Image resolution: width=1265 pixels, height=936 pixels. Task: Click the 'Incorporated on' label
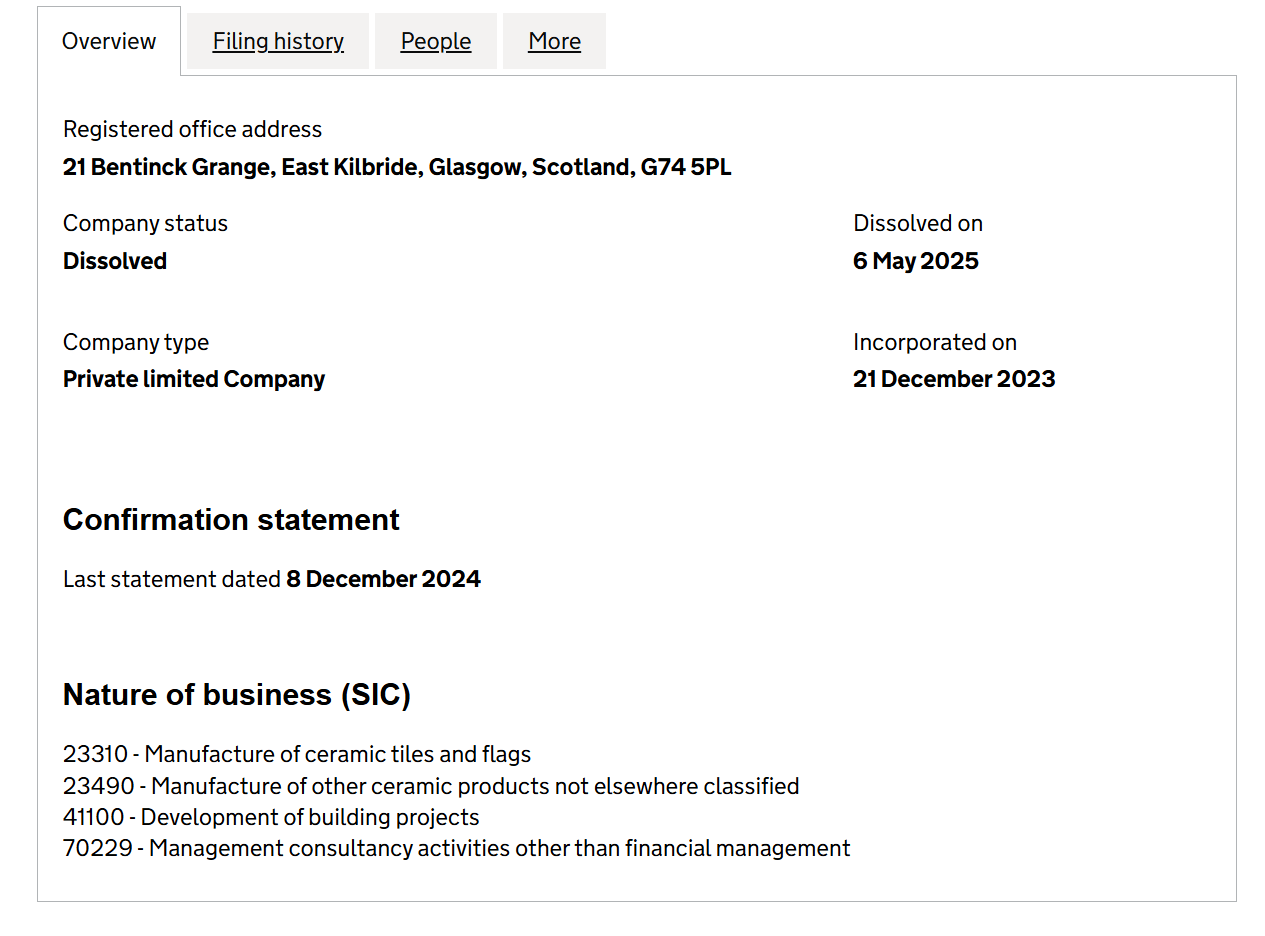click(935, 342)
